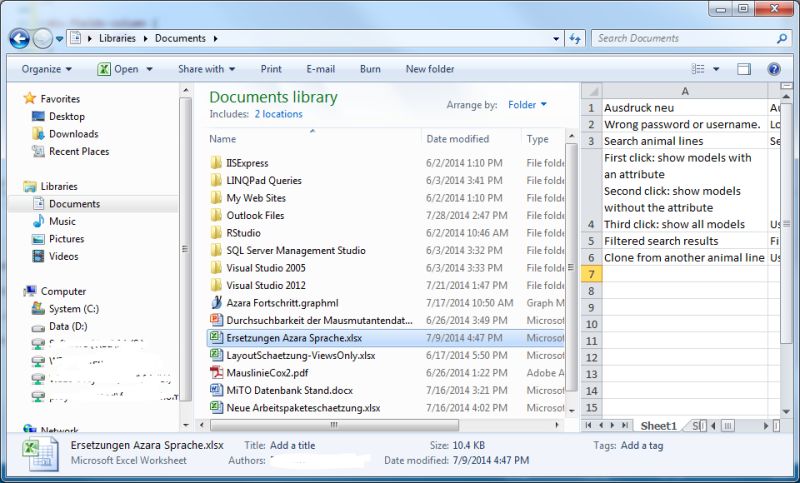Image resolution: width=800 pixels, height=483 pixels.
Task: Click the Change your view icon
Action: point(697,69)
